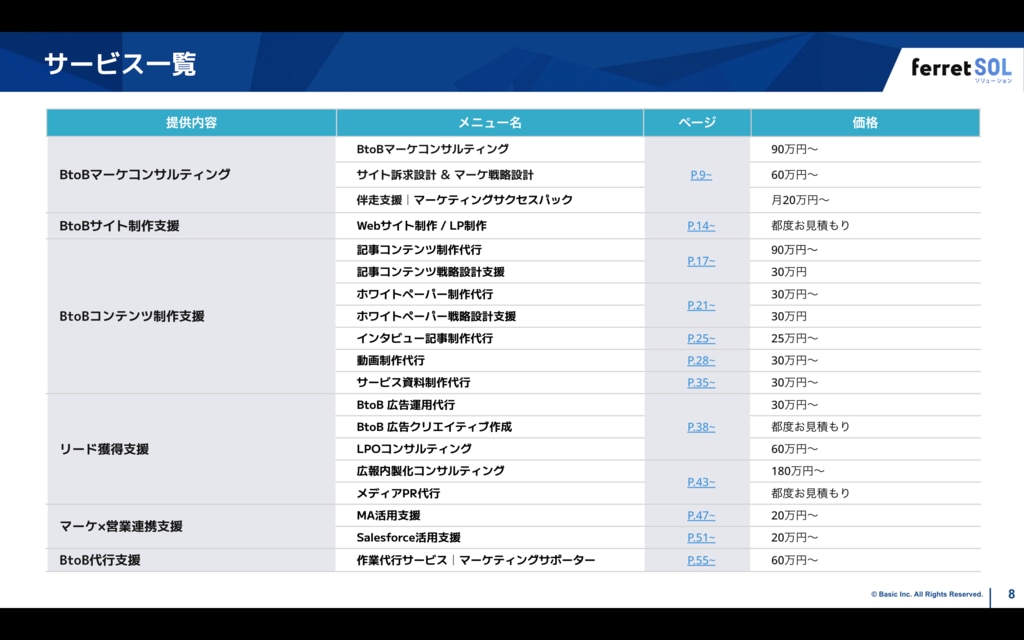Follow the P.14~ link for Web site production

pyautogui.click(x=701, y=226)
